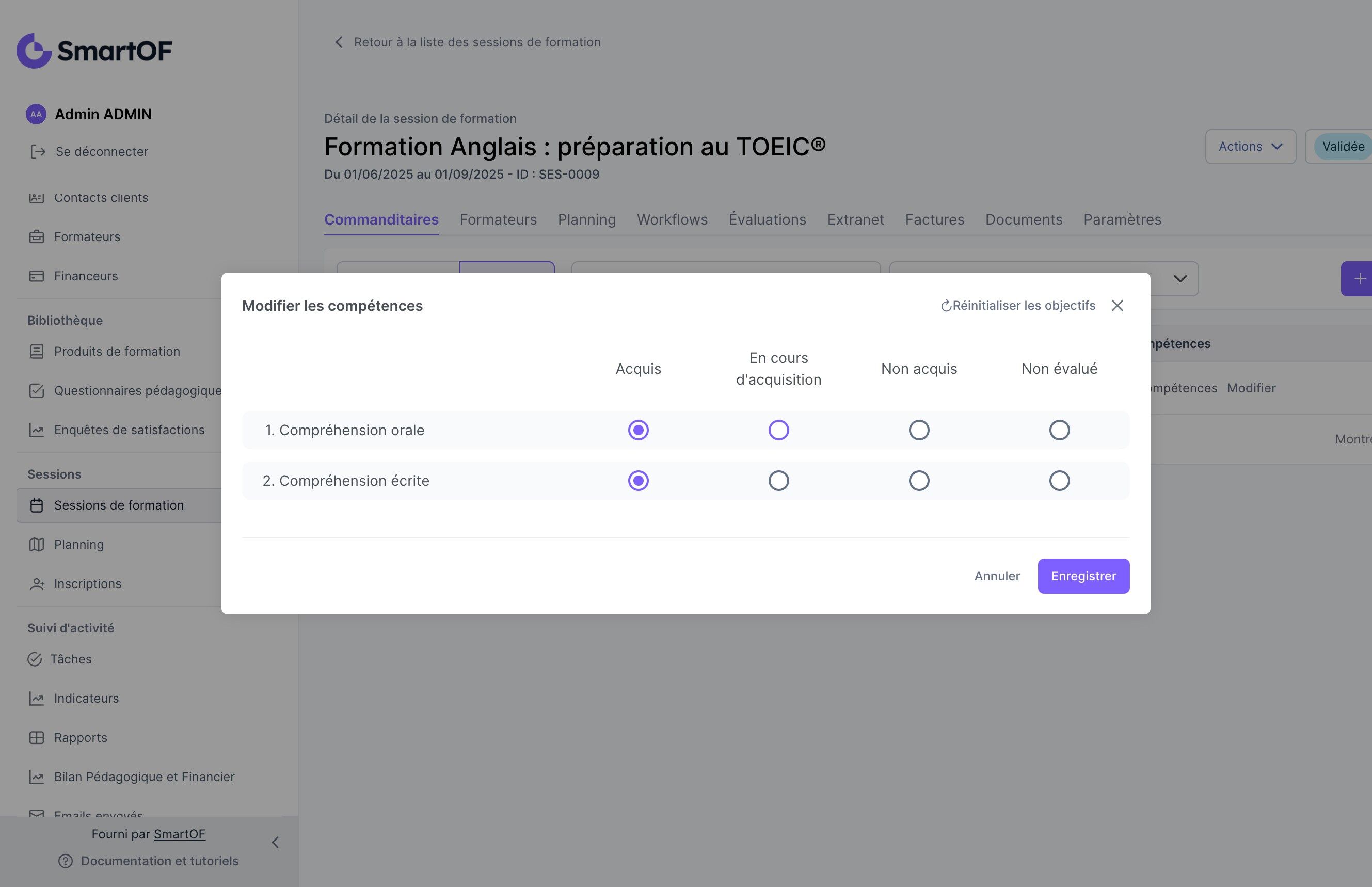Click the Rapports grid icon in the sidebar

pyautogui.click(x=36, y=737)
